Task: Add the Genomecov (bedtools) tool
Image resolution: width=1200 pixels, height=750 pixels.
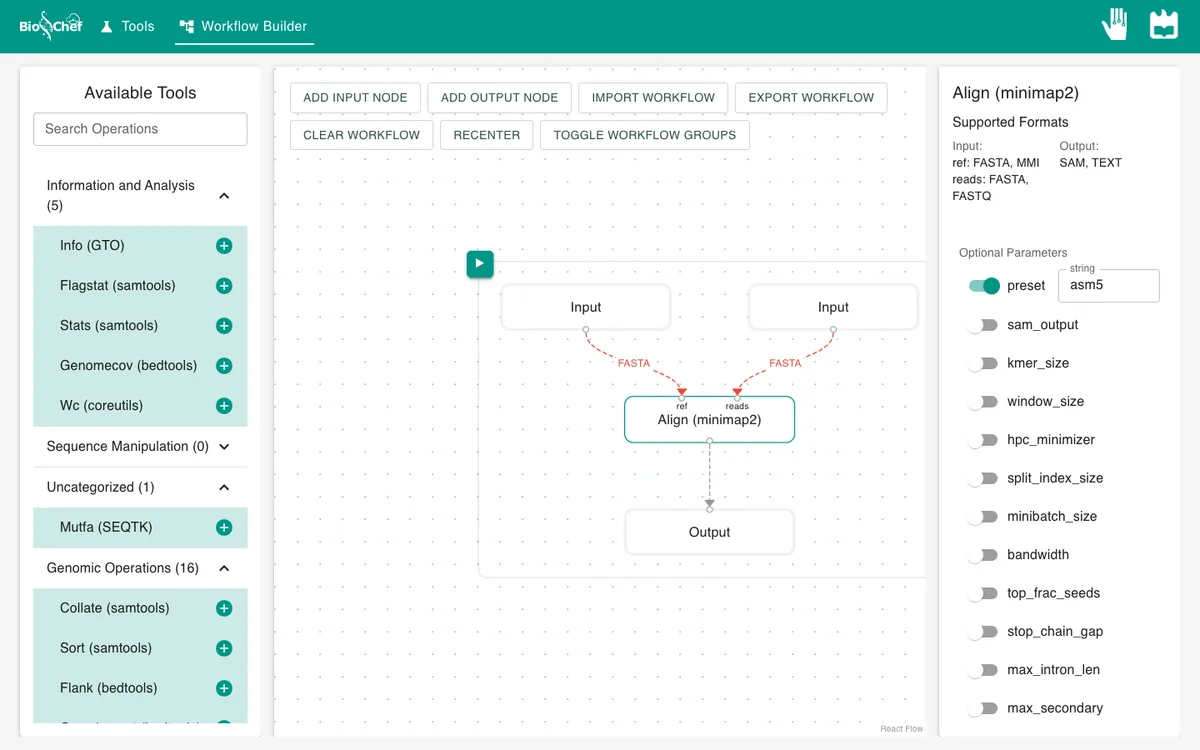Action: [224, 366]
